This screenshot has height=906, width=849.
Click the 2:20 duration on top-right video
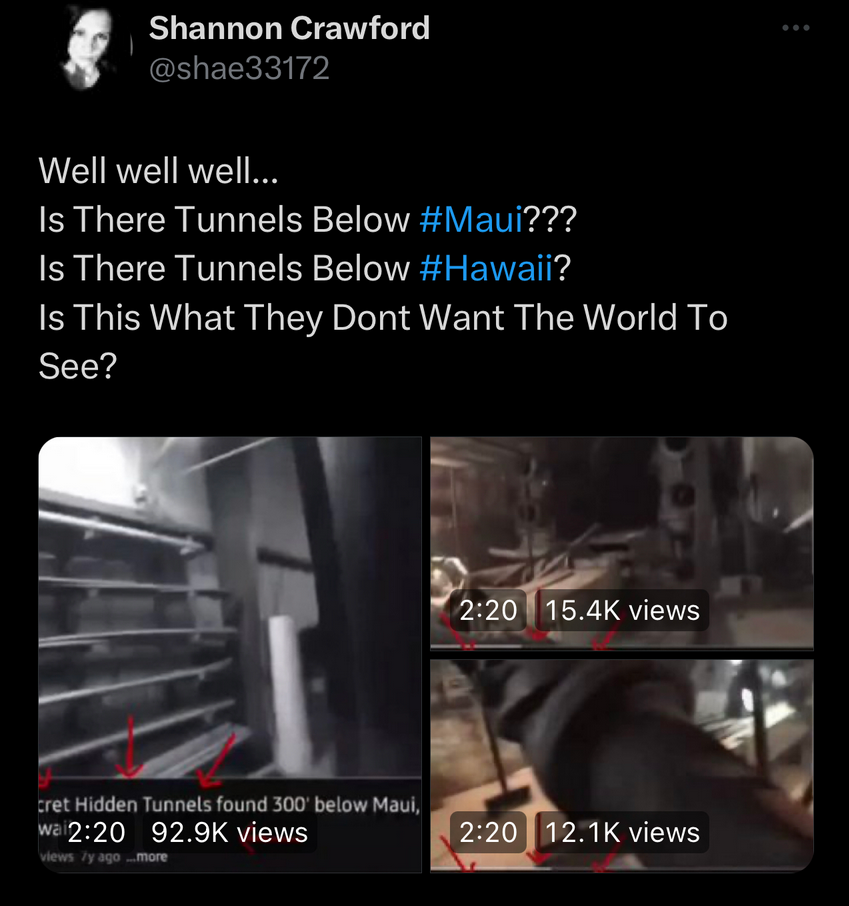[488, 610]
